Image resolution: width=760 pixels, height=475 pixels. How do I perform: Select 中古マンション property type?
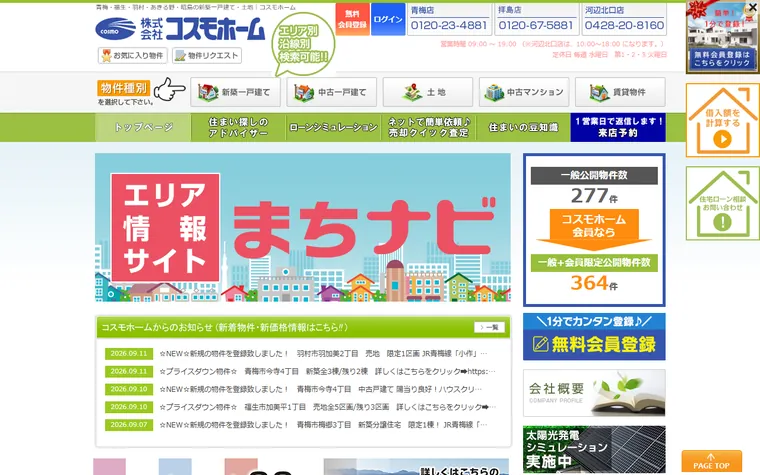(x=524, y=92)
